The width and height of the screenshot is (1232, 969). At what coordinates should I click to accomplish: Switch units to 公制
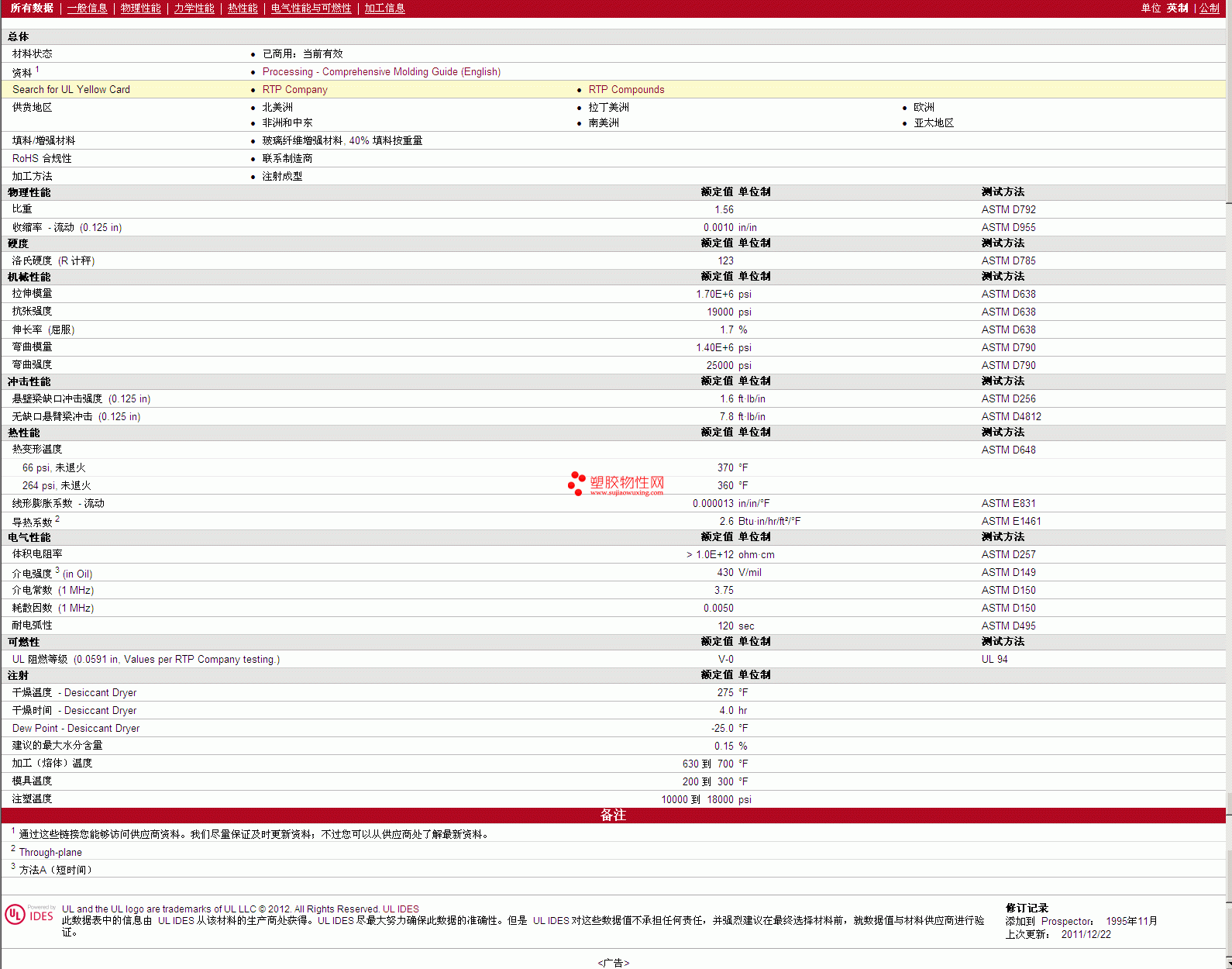tap(1209, 9)
